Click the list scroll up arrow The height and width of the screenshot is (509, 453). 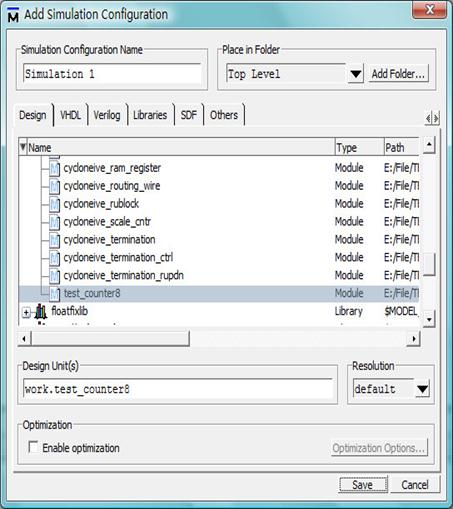click(x=429, y=145)
